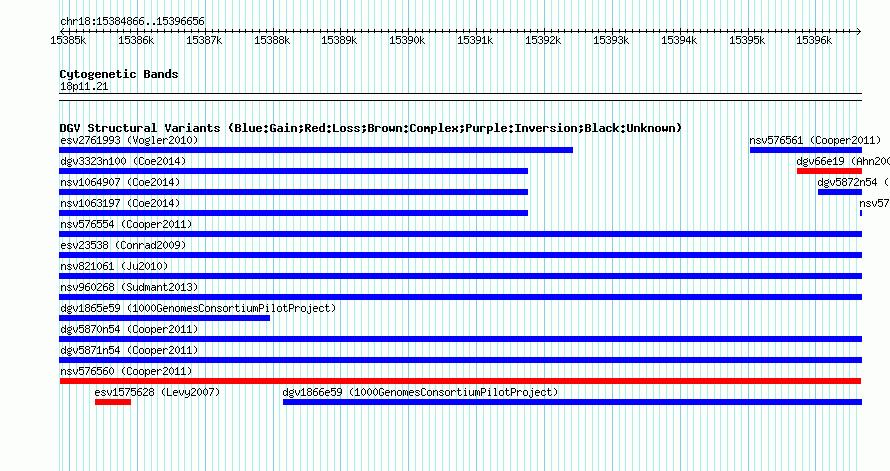This screenshot has height=471, width=890.
Task: Click the 15393k ruler tick label
Action: 611,40
